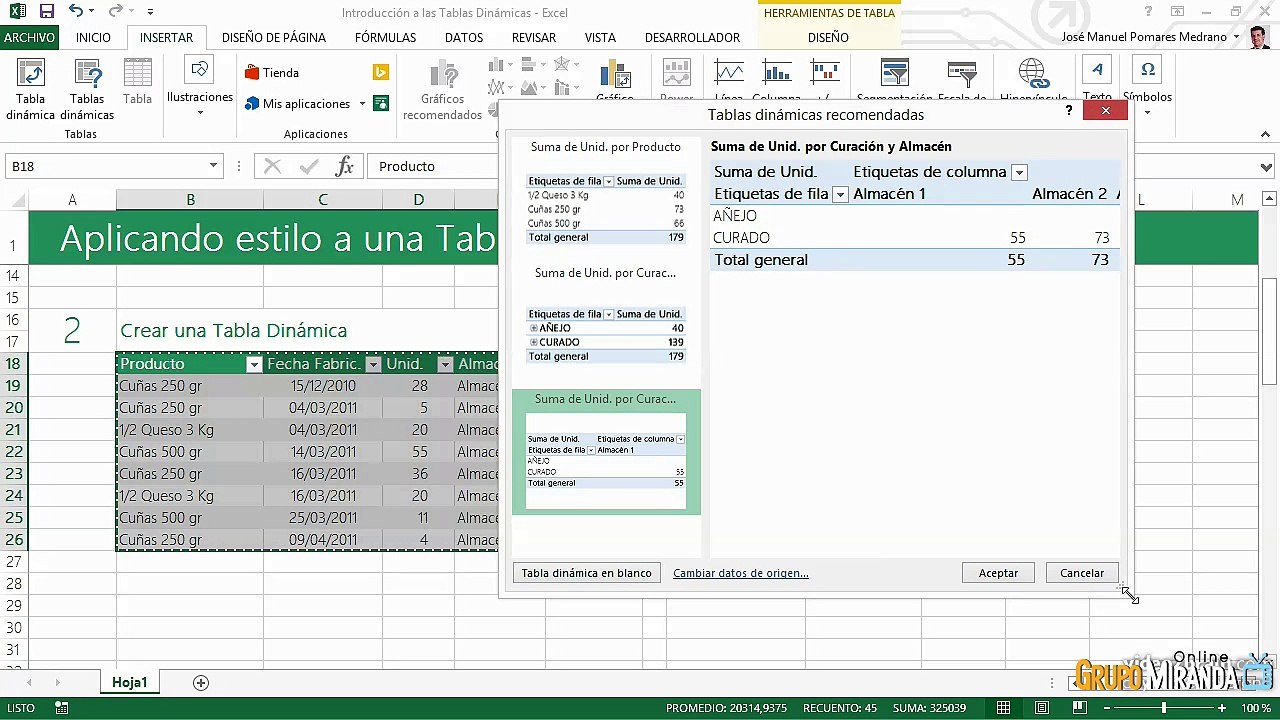Click the zoom slider in status bar
1280x720 pixels.
click(x=1164, y=708)
